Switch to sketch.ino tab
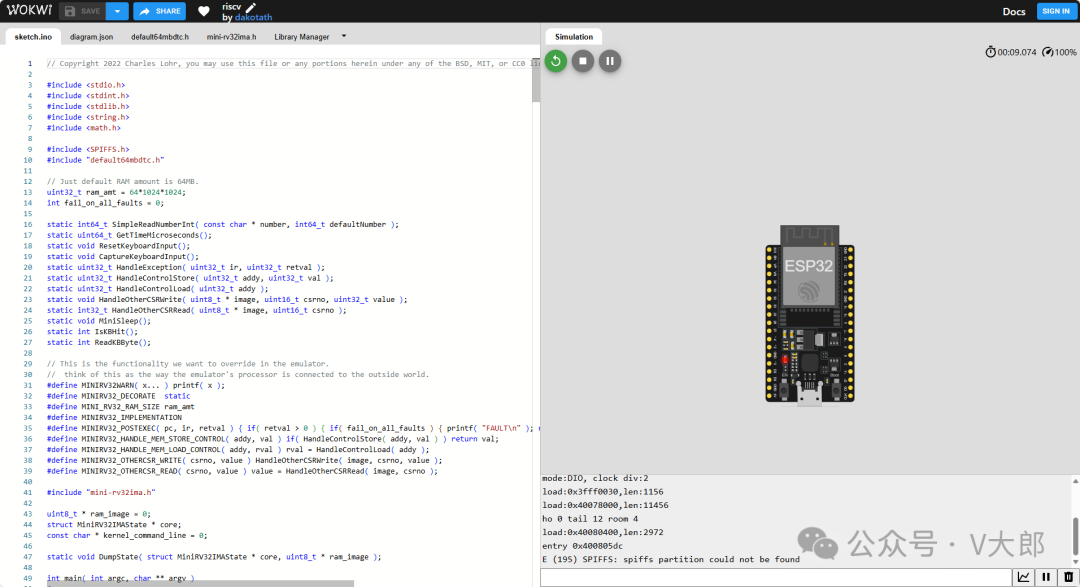Image resolution: width=1080 pixels, height=587 pixels. [x=33, y=37]
